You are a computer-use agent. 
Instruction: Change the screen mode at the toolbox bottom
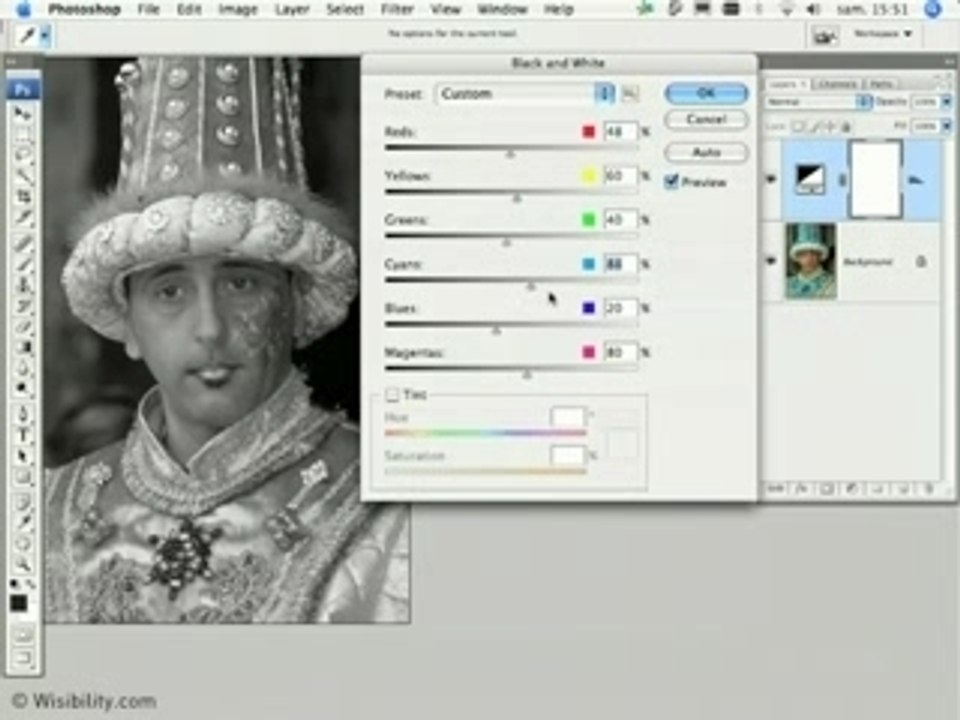[23, 659]
